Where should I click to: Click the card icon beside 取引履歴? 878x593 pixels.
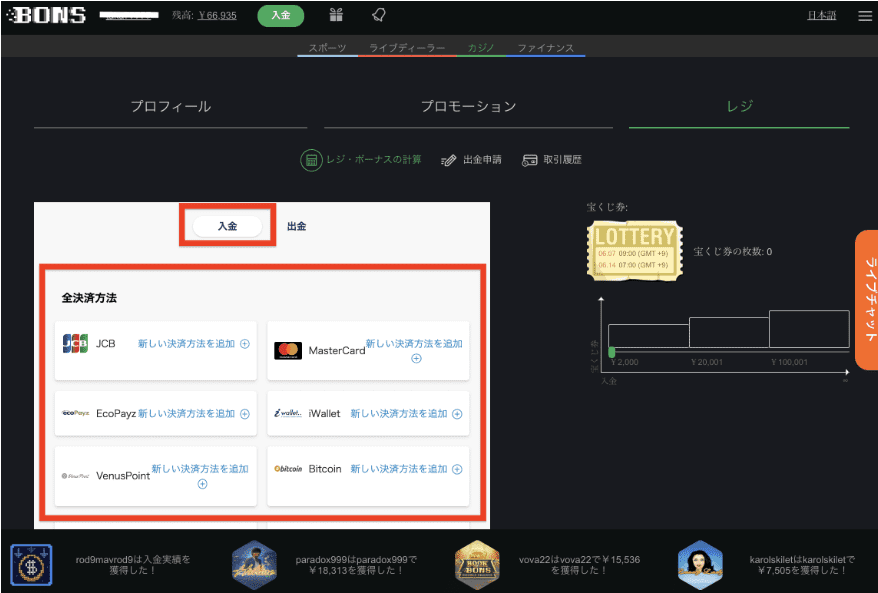pyautogui.click(x=529, y=161)
